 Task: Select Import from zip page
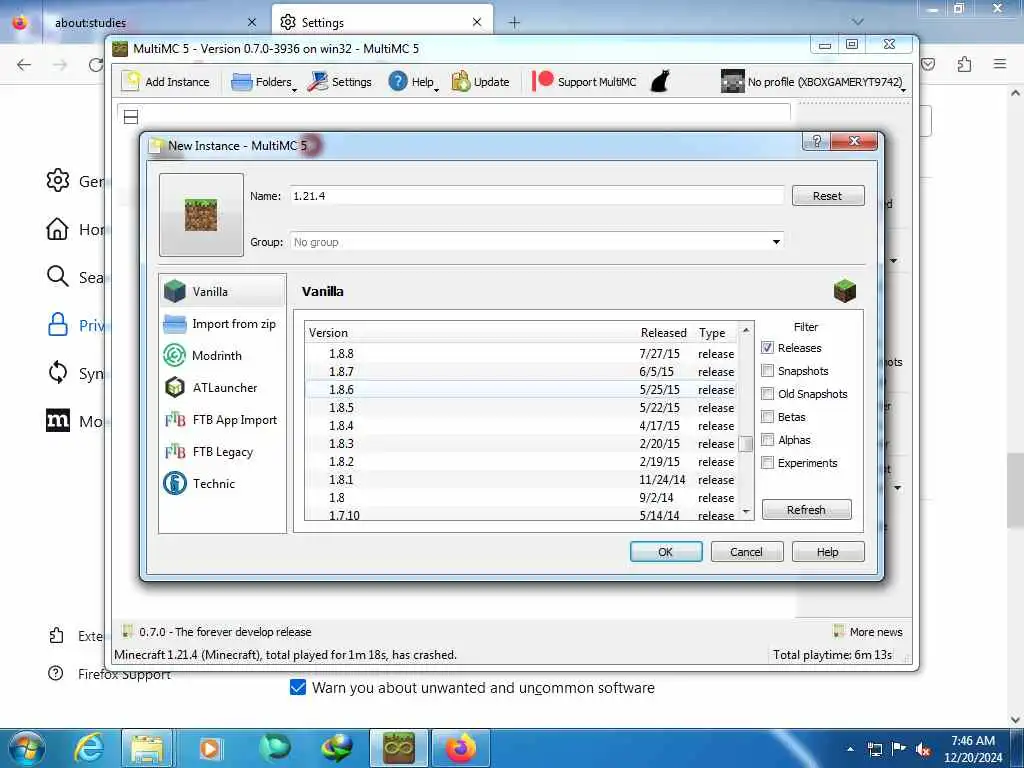coord(222,324)
